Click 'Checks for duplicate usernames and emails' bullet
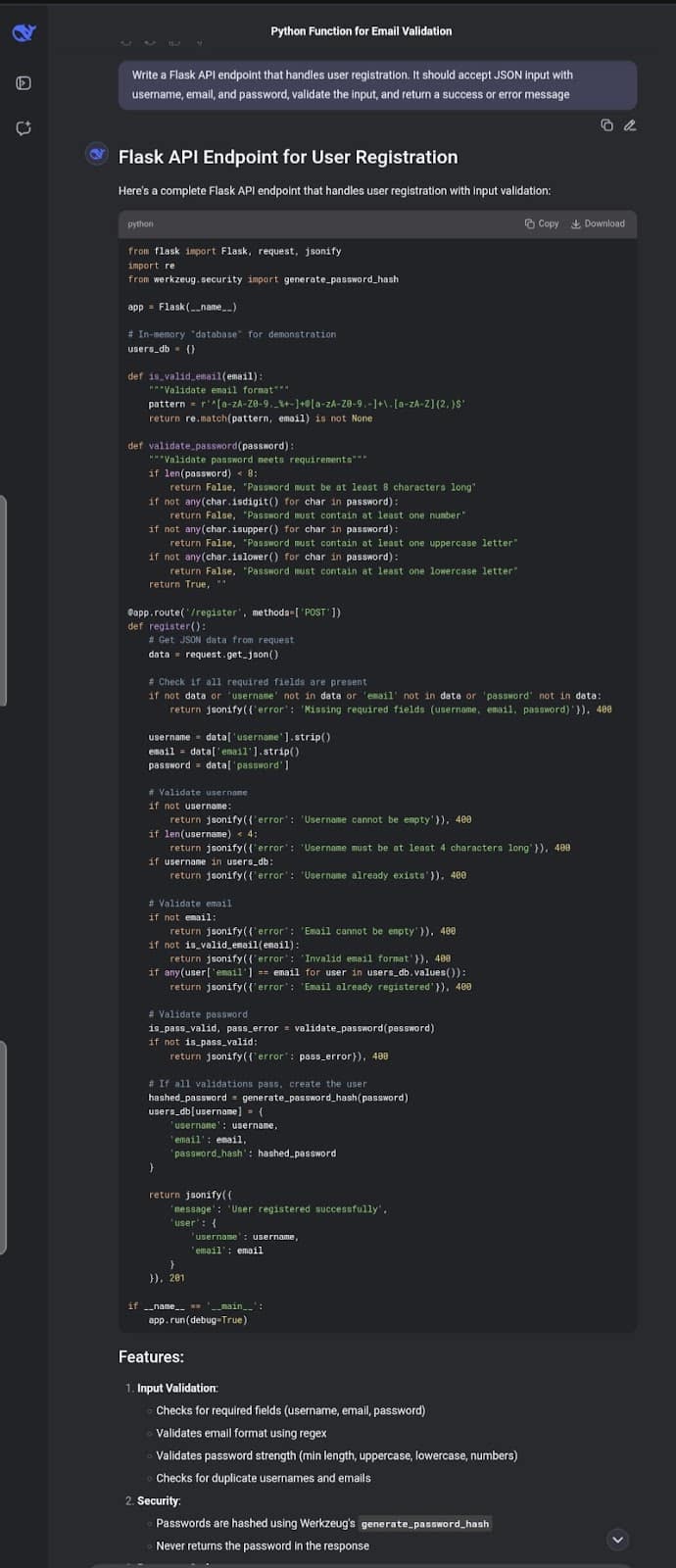The width and height of the screenshot is (676, 1568). [x=264, y=1478]
